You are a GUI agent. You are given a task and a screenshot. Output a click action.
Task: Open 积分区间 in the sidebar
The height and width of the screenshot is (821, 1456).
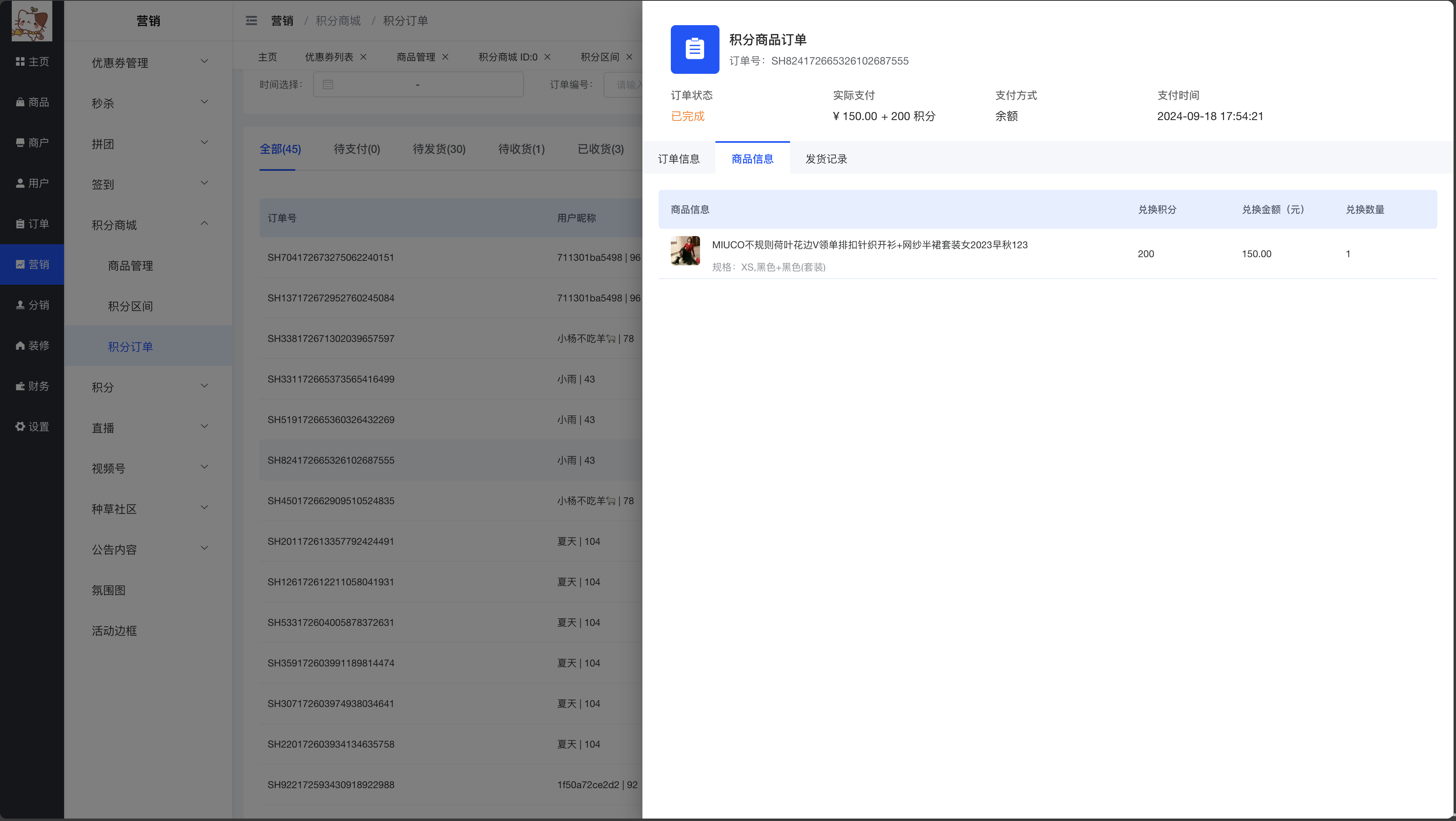[x=131, y=306]
